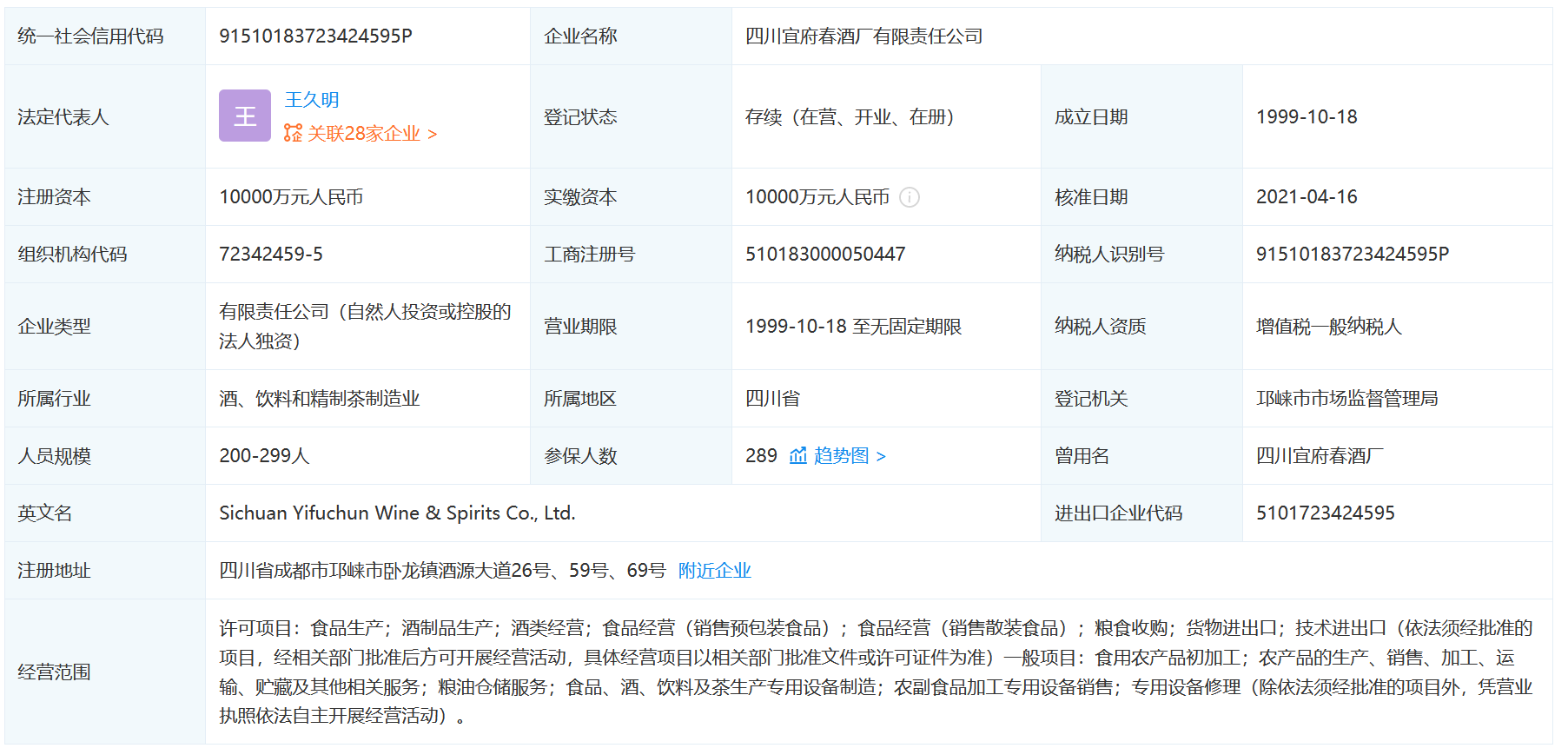Select organization code 72342459-5
Image resolution: width=1568 pixels, height=748 pixels.
coord(271,255)
